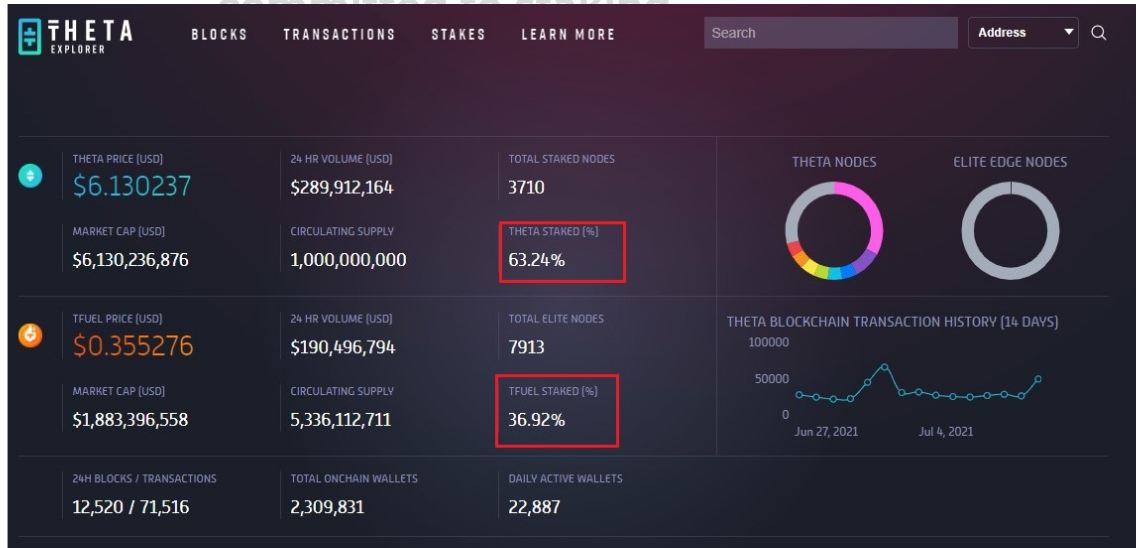This screenshot has width=1145, height=548.
Task: Click total onchain wallets value 2,309,831
Action: [x=327, y=507]
